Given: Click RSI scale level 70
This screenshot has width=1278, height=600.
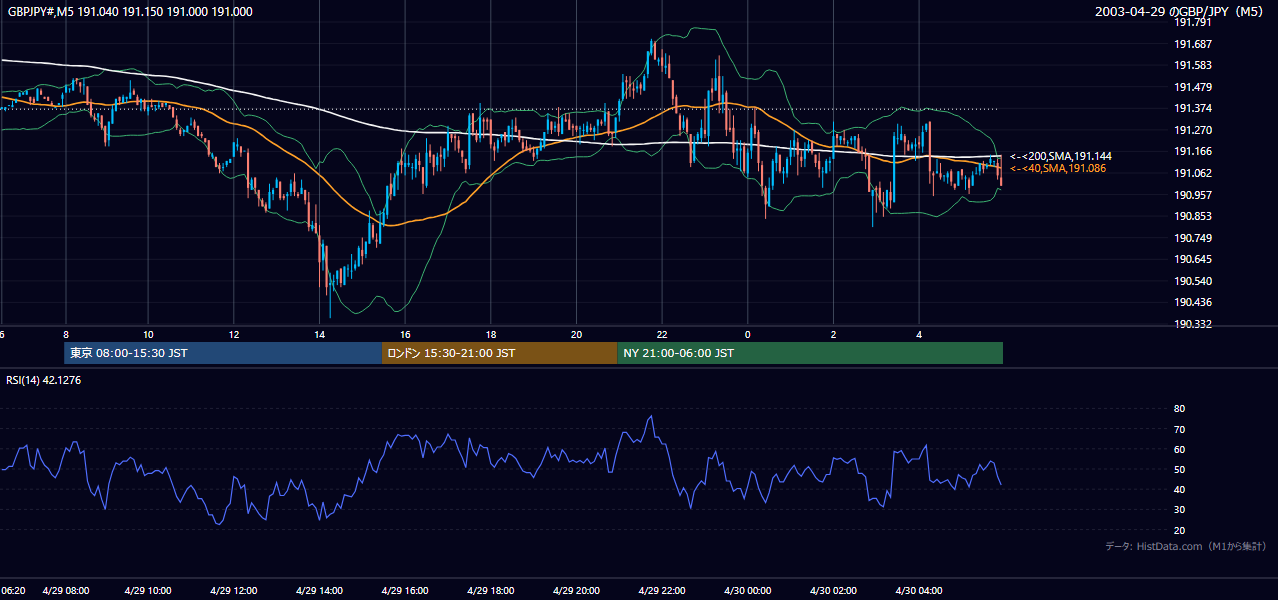Looking at the screenshot, I should (1179, 429).
